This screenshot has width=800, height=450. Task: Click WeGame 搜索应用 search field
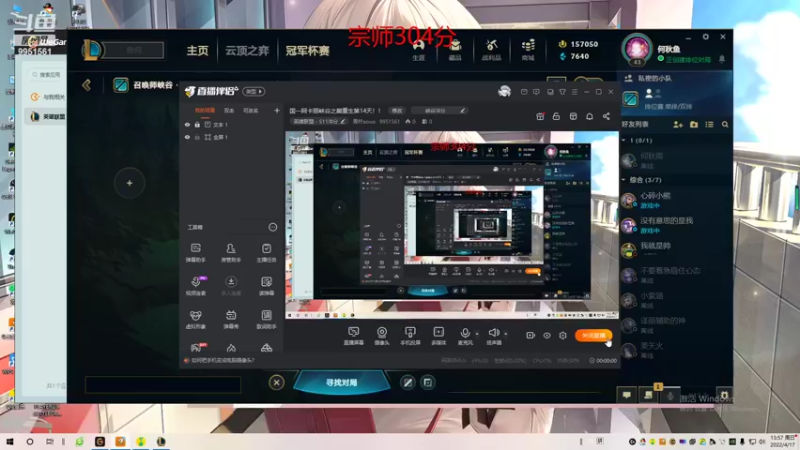point(46,74)
